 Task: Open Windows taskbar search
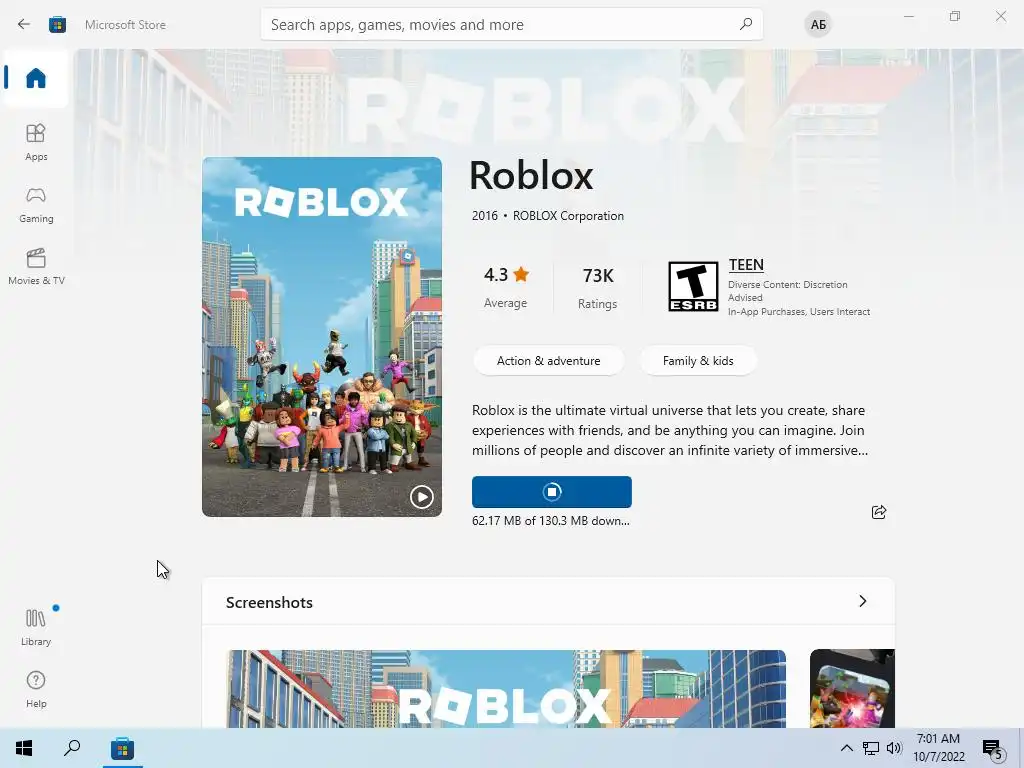[x=72, y=748]
